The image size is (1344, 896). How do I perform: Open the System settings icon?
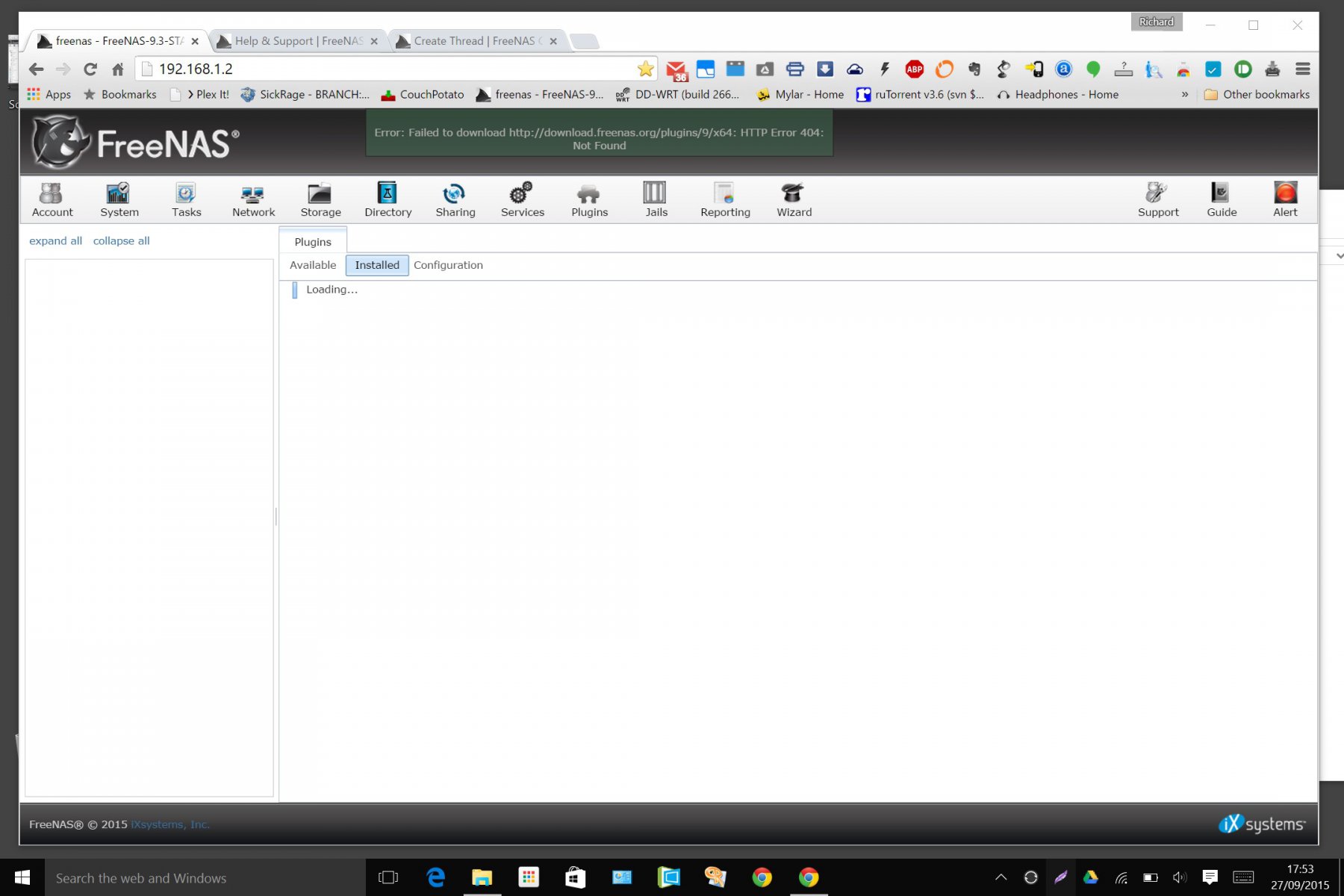[119, 200]
